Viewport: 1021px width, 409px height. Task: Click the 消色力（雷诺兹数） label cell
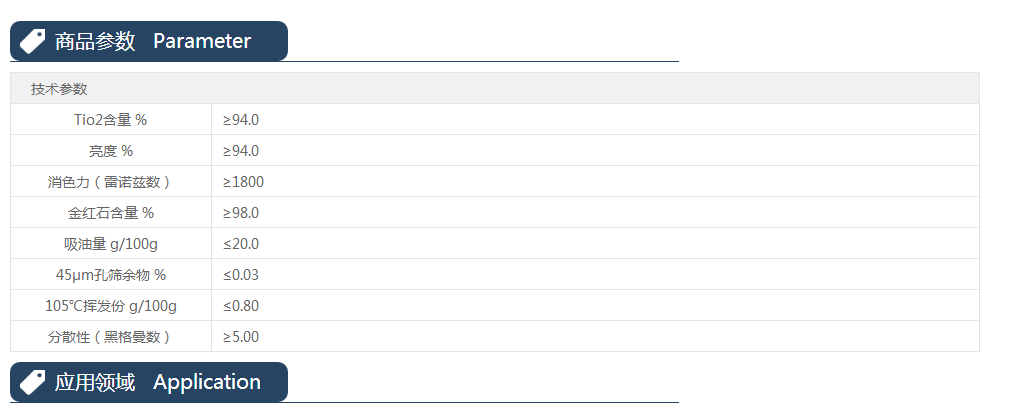coord(111,182)
